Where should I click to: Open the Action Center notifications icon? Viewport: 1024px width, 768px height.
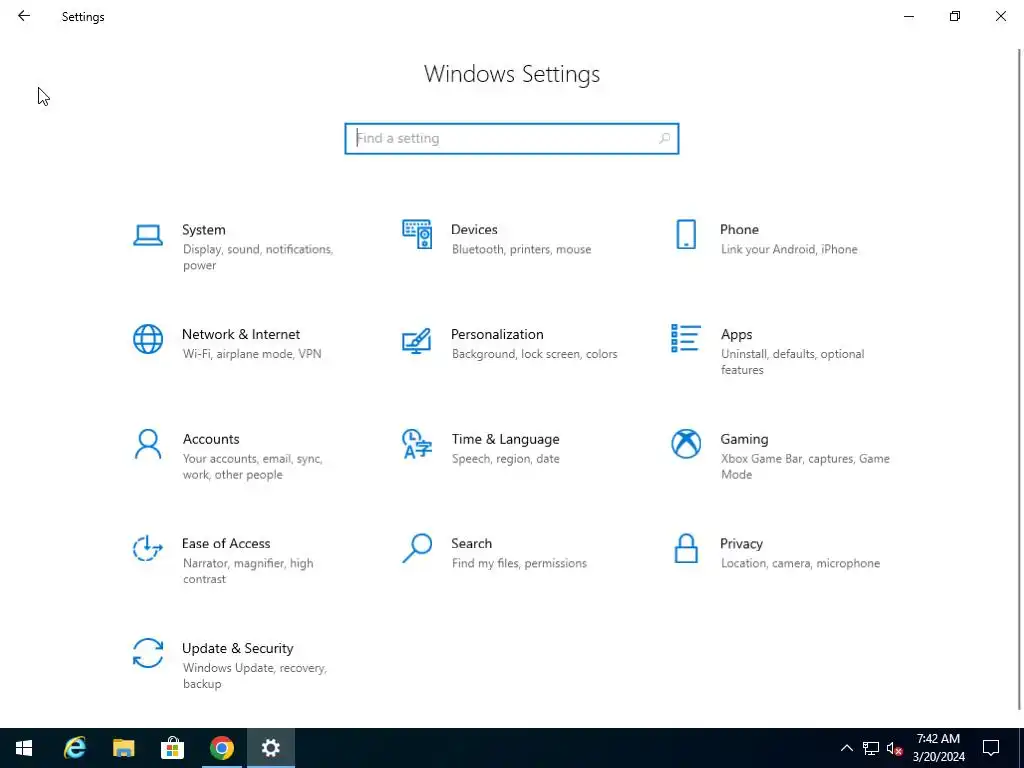point(991,748)
